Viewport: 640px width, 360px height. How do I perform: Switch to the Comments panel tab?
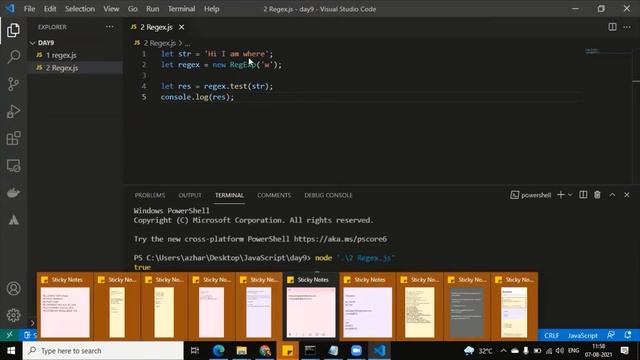[x=274, y=195]
